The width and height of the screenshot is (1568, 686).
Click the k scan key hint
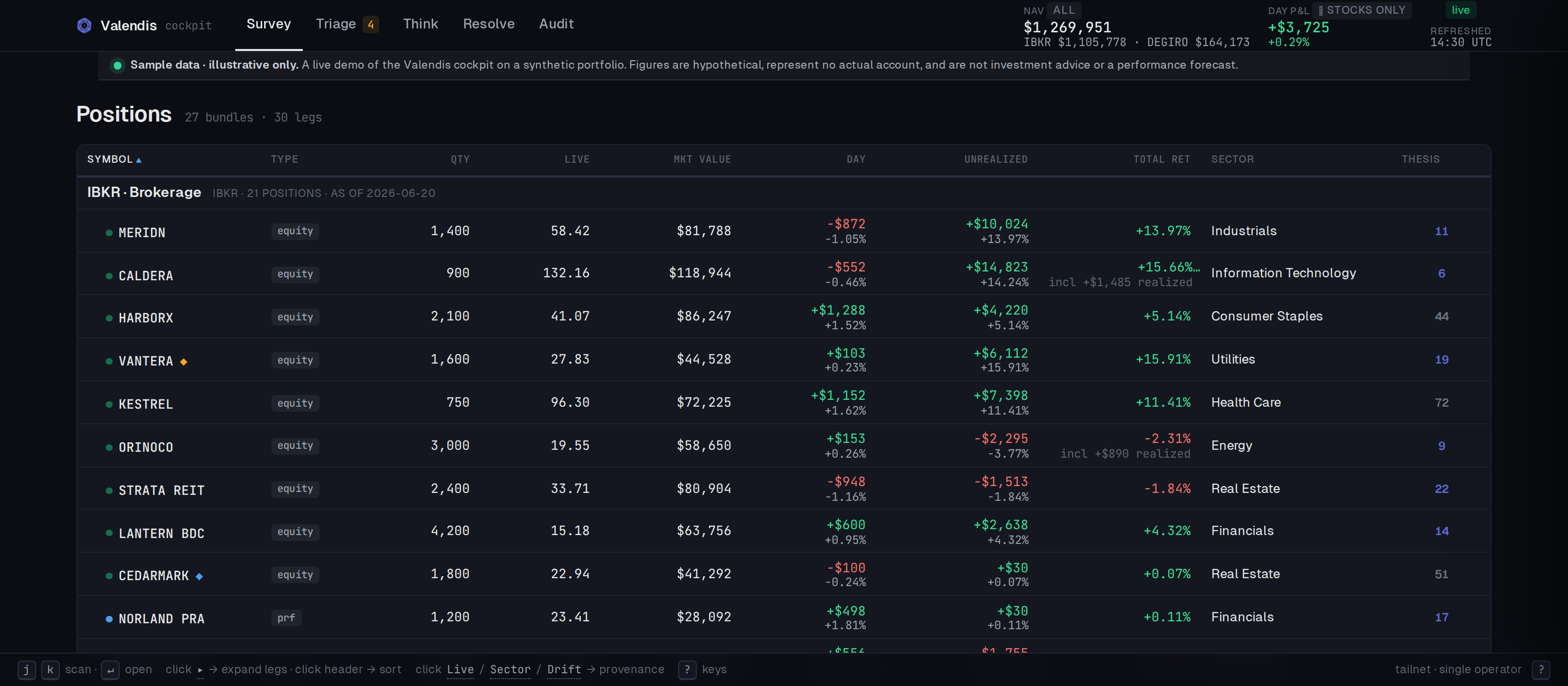pos(50,669)
